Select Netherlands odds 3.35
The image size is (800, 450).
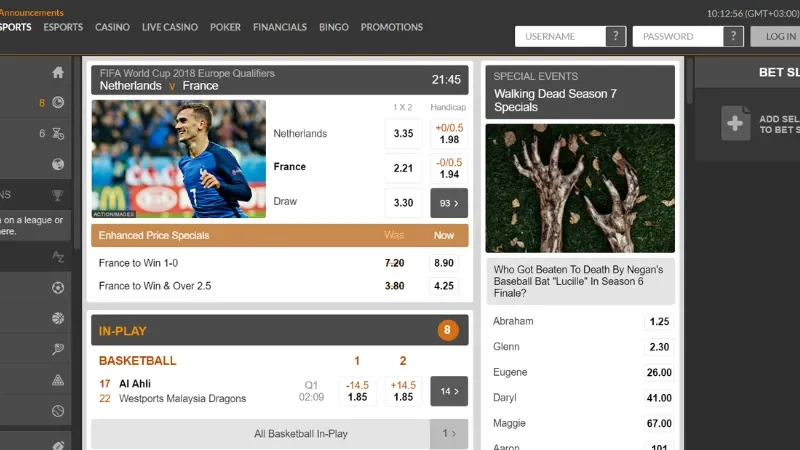(403, 133)
